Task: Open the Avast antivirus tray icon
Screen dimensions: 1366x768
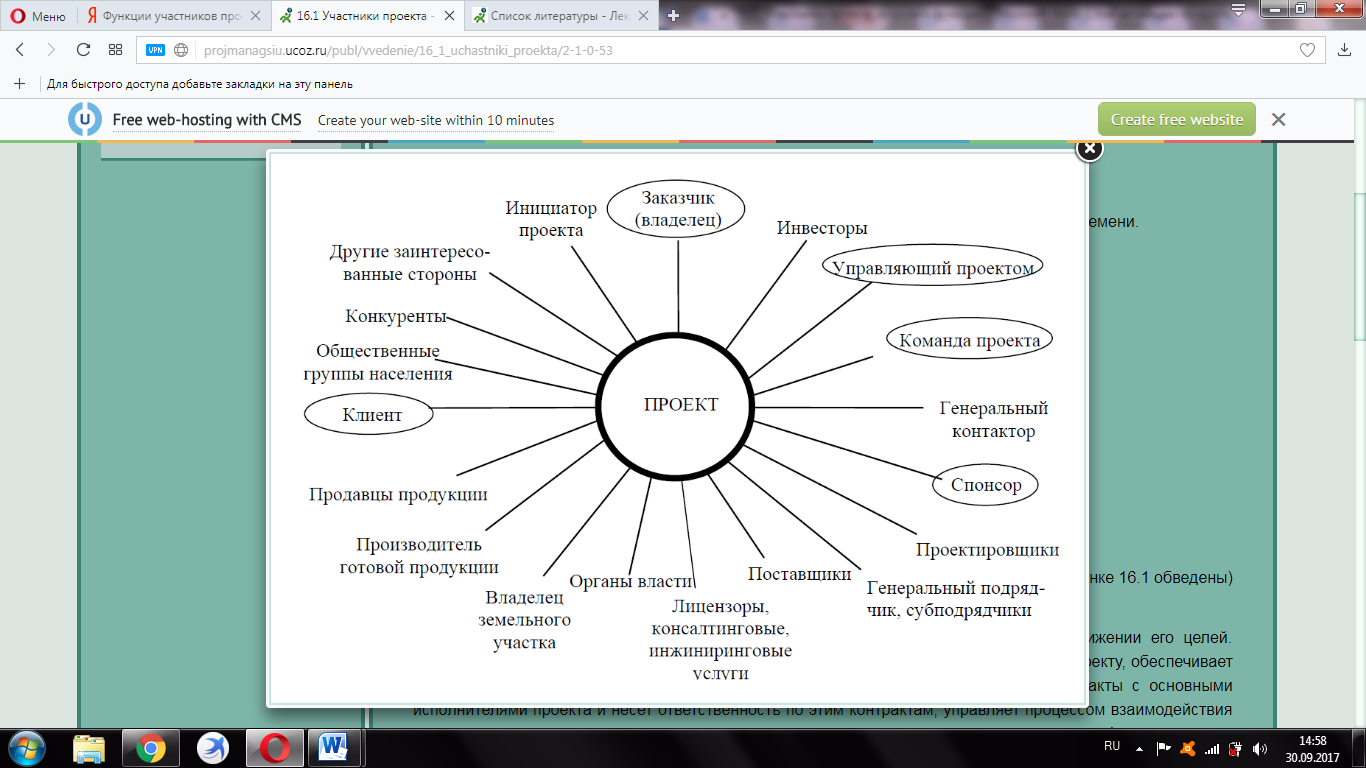Action: click(x=1187, y=748)
